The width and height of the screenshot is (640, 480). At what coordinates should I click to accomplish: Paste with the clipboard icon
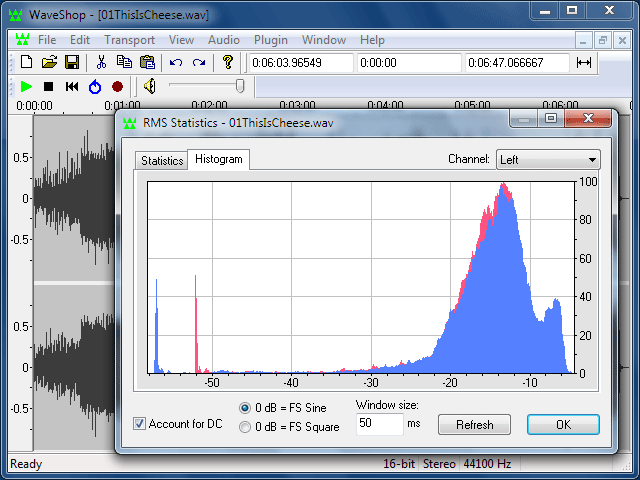pyautogui.click(x=147, y=62)
